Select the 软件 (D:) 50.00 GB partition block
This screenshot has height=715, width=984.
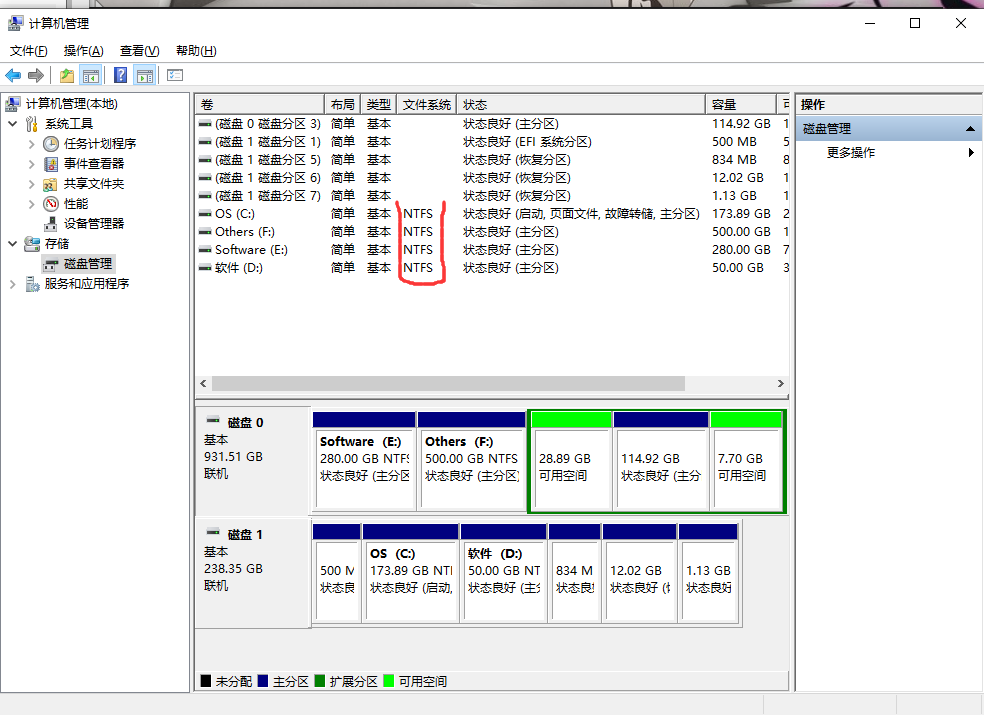pos(503,573)
